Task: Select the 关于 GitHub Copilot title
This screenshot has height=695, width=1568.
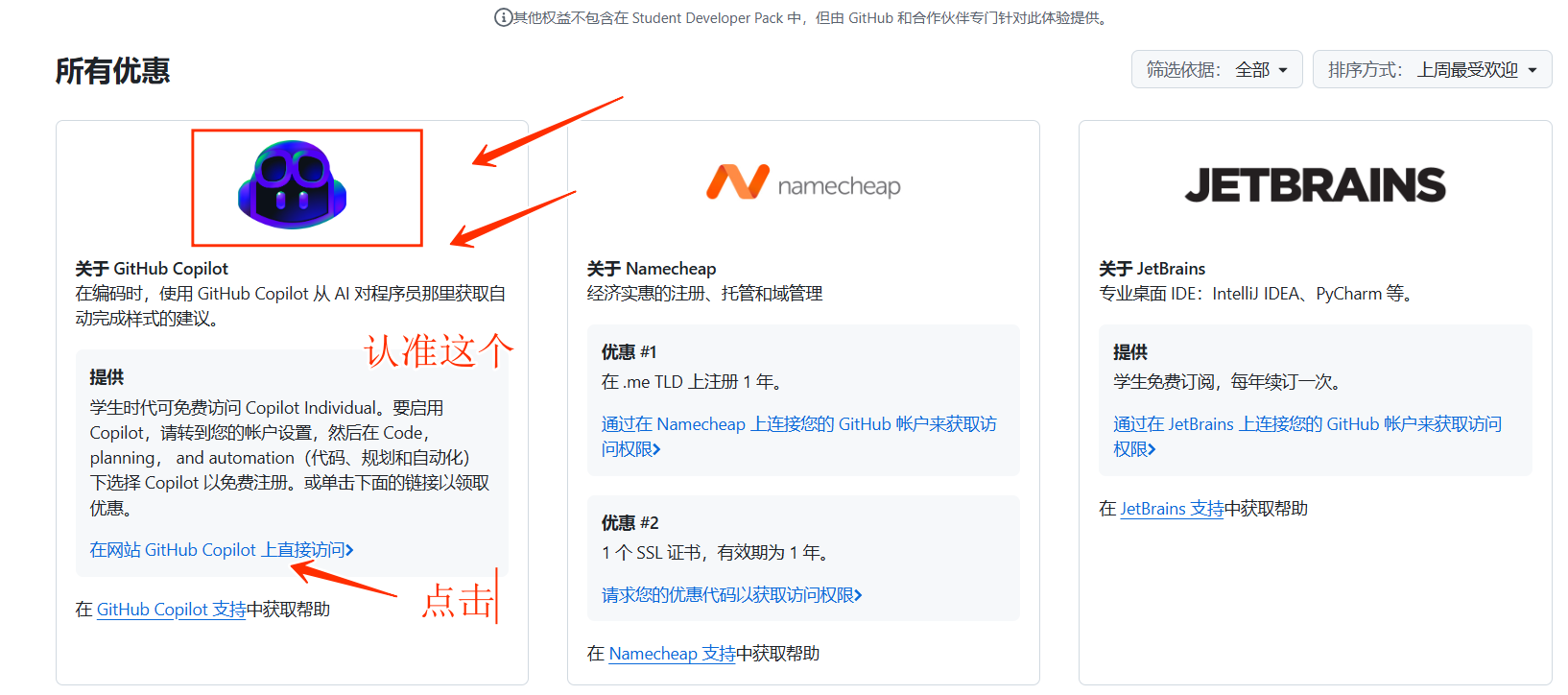Action: 152,269
